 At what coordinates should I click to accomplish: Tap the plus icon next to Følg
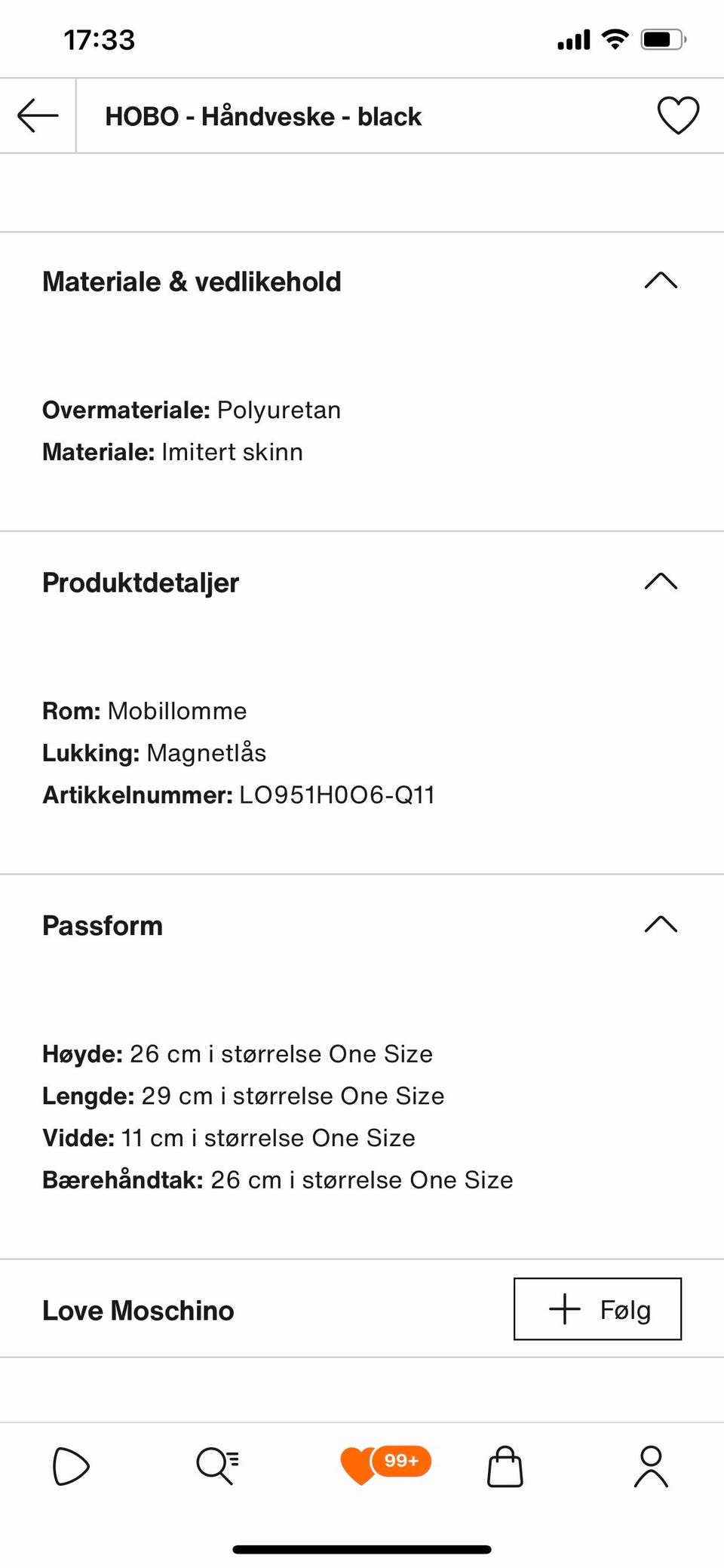pos(564,1310)
